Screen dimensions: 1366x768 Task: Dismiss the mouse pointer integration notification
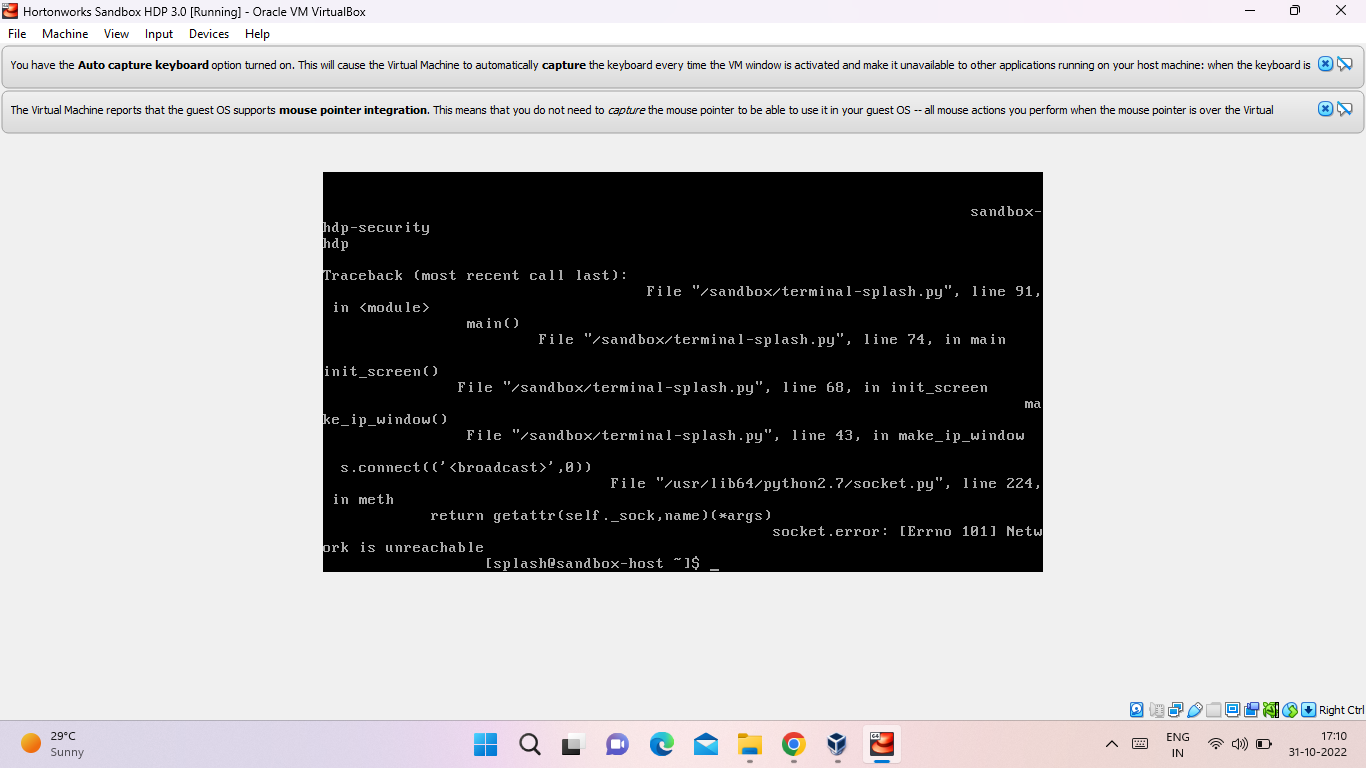click(x=1324, y=109)
